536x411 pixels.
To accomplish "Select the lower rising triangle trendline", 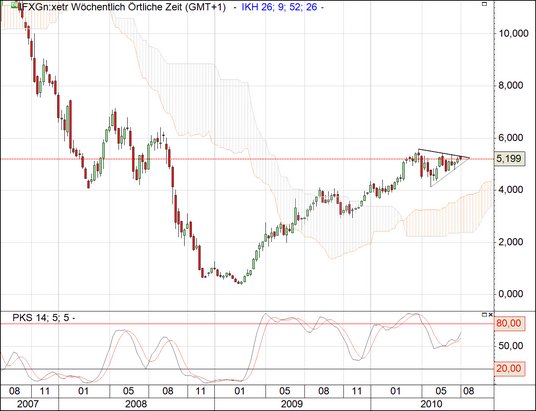I will coord(450,173).
